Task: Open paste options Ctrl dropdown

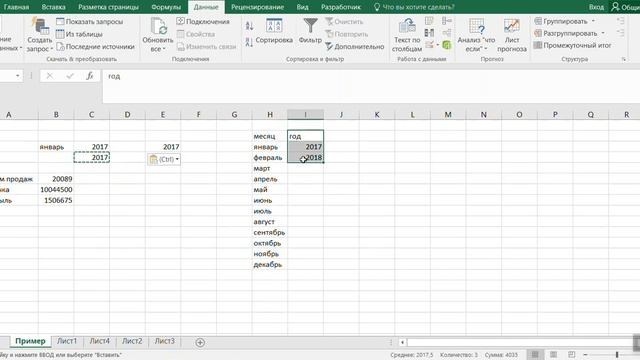Action: pos(164,159)
